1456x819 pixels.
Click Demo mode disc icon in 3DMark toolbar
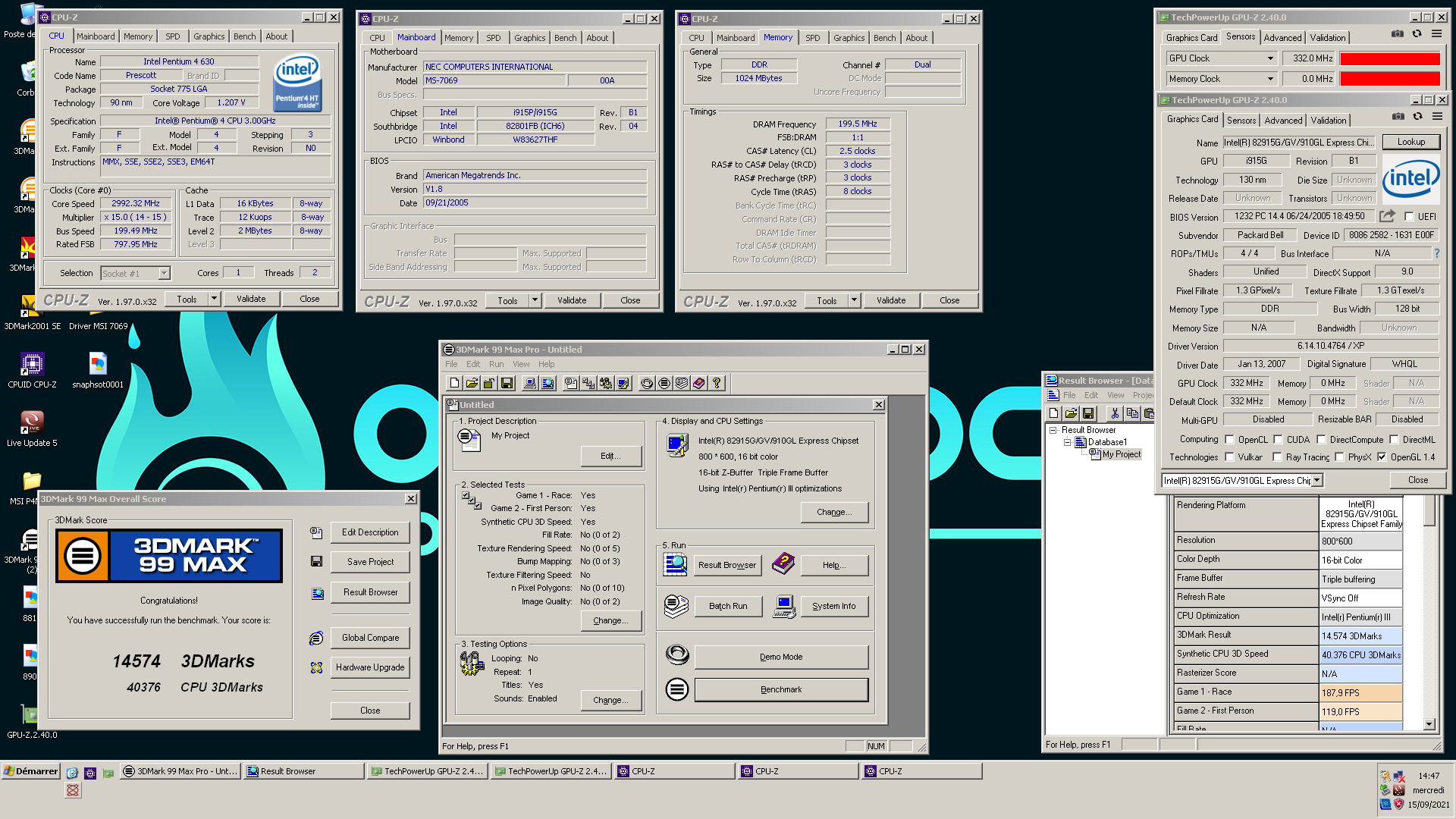[647, 384]
